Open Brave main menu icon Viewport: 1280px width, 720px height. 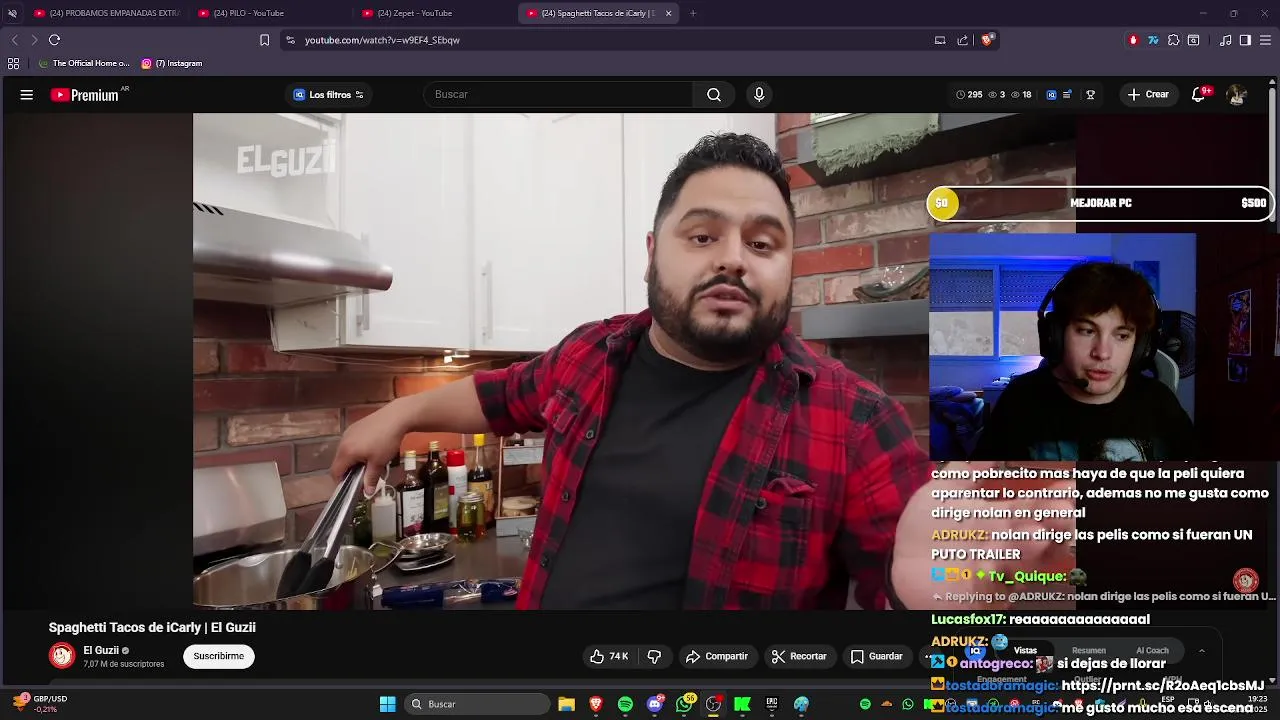pyautogui.click(x=1266, y=40)
